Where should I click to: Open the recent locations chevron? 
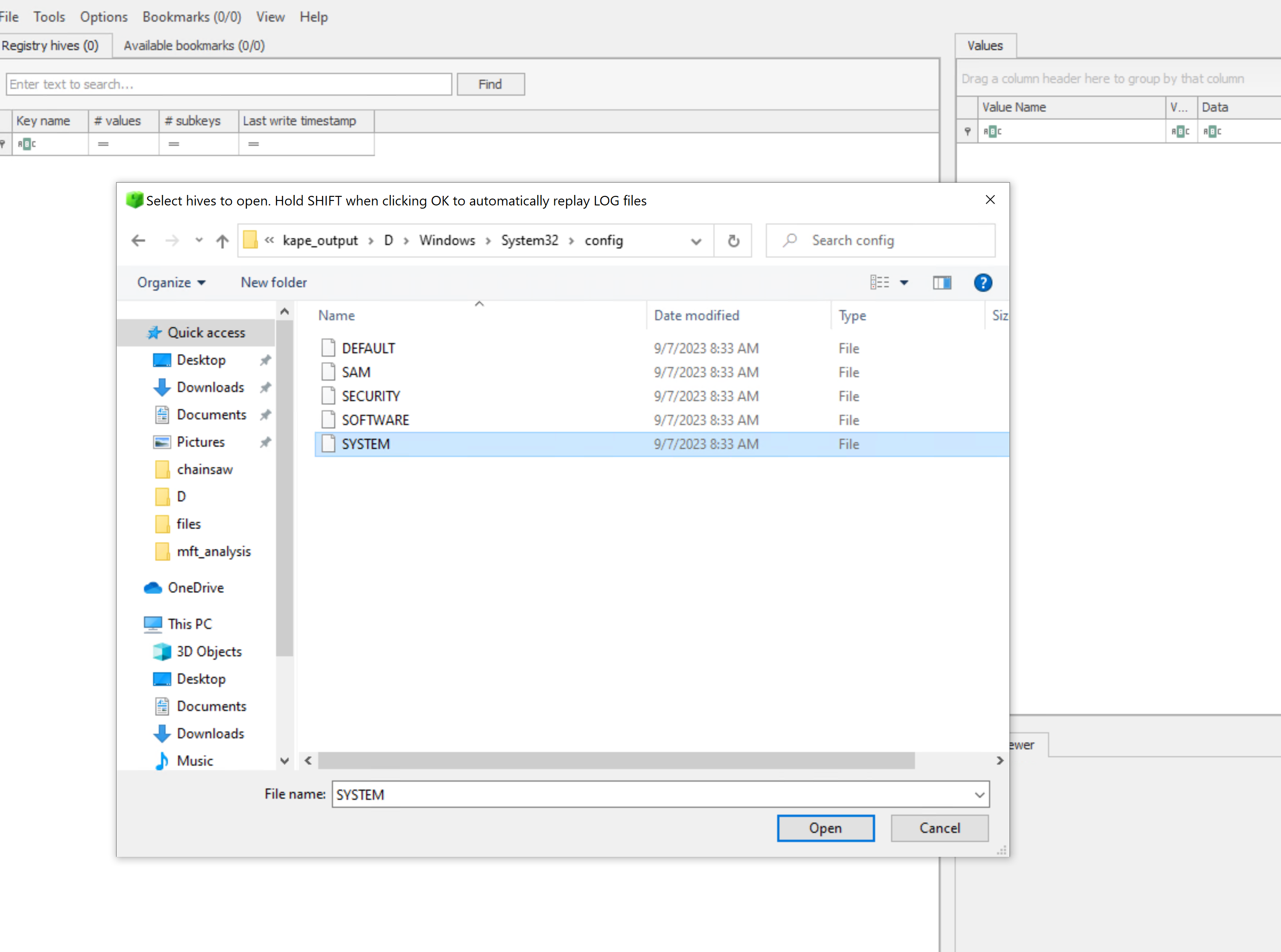click(199, 241)
